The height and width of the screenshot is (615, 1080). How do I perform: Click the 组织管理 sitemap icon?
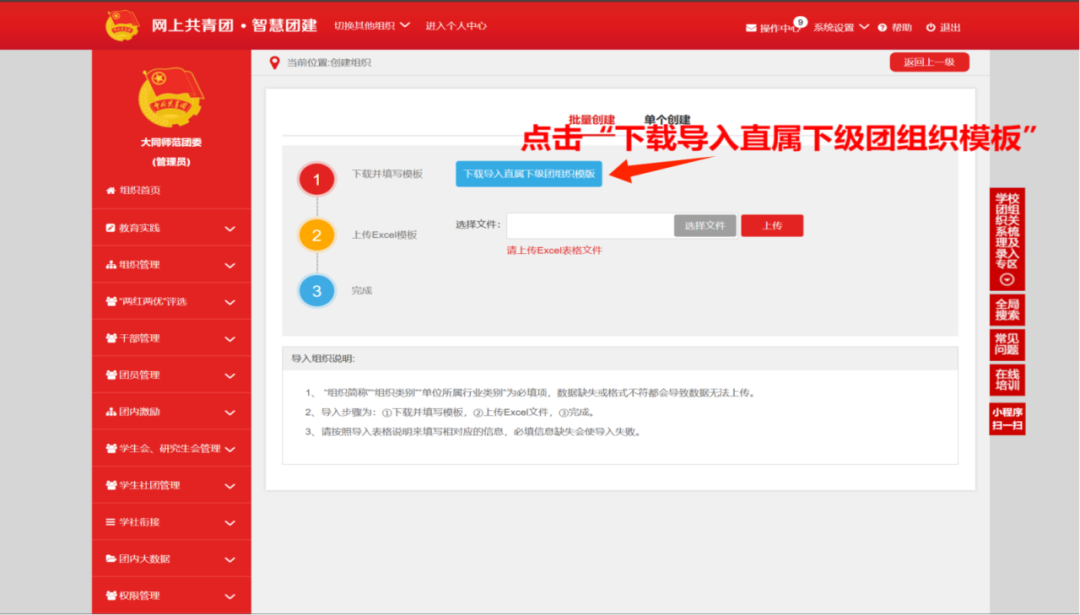110,263
